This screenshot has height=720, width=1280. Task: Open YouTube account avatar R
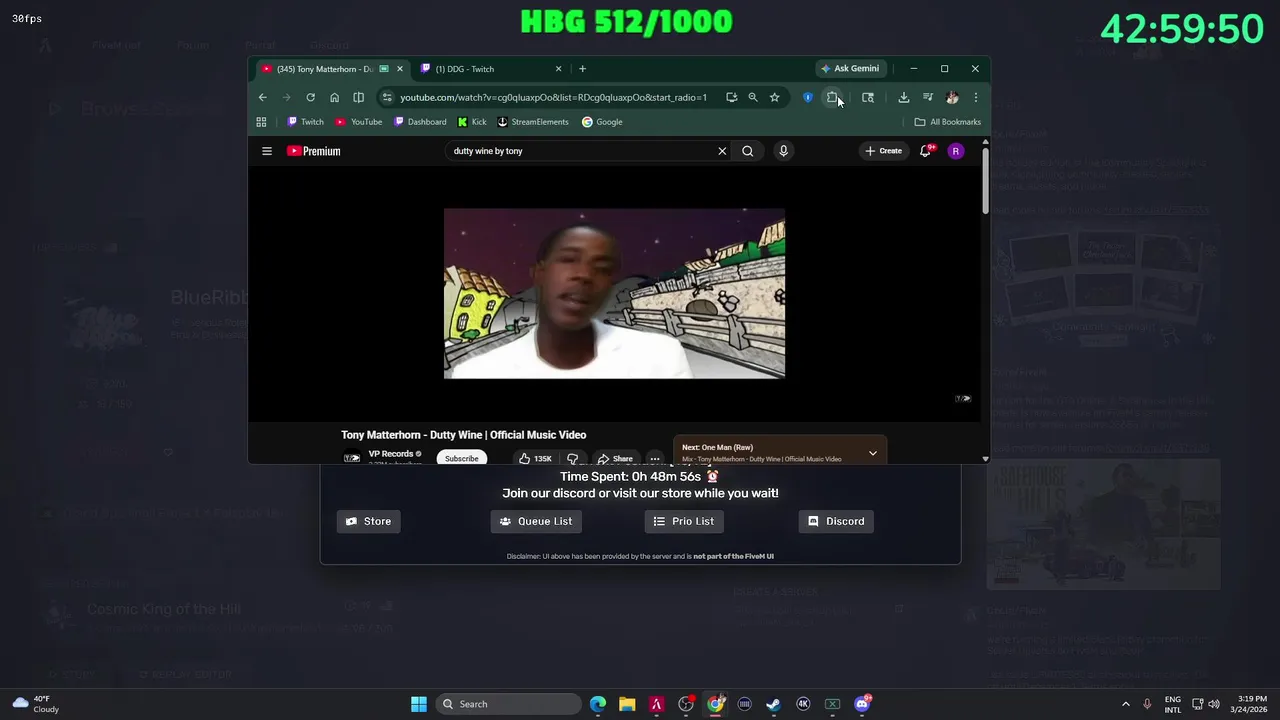pyautogui.click(x=956, y=151)
